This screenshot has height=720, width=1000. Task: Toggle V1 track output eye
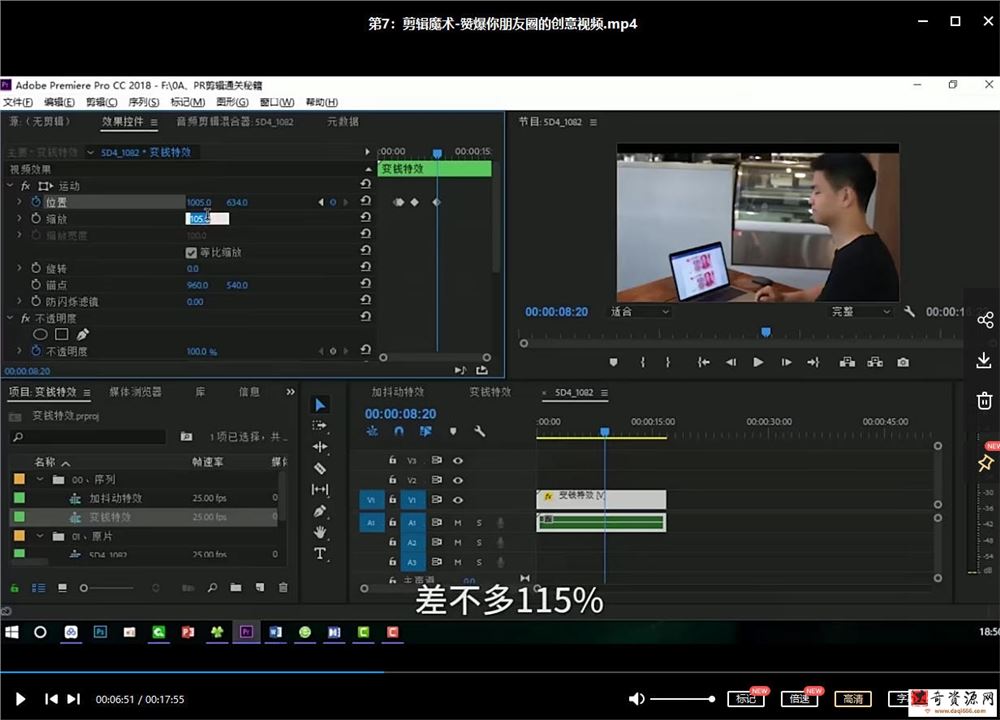point(458,500)
